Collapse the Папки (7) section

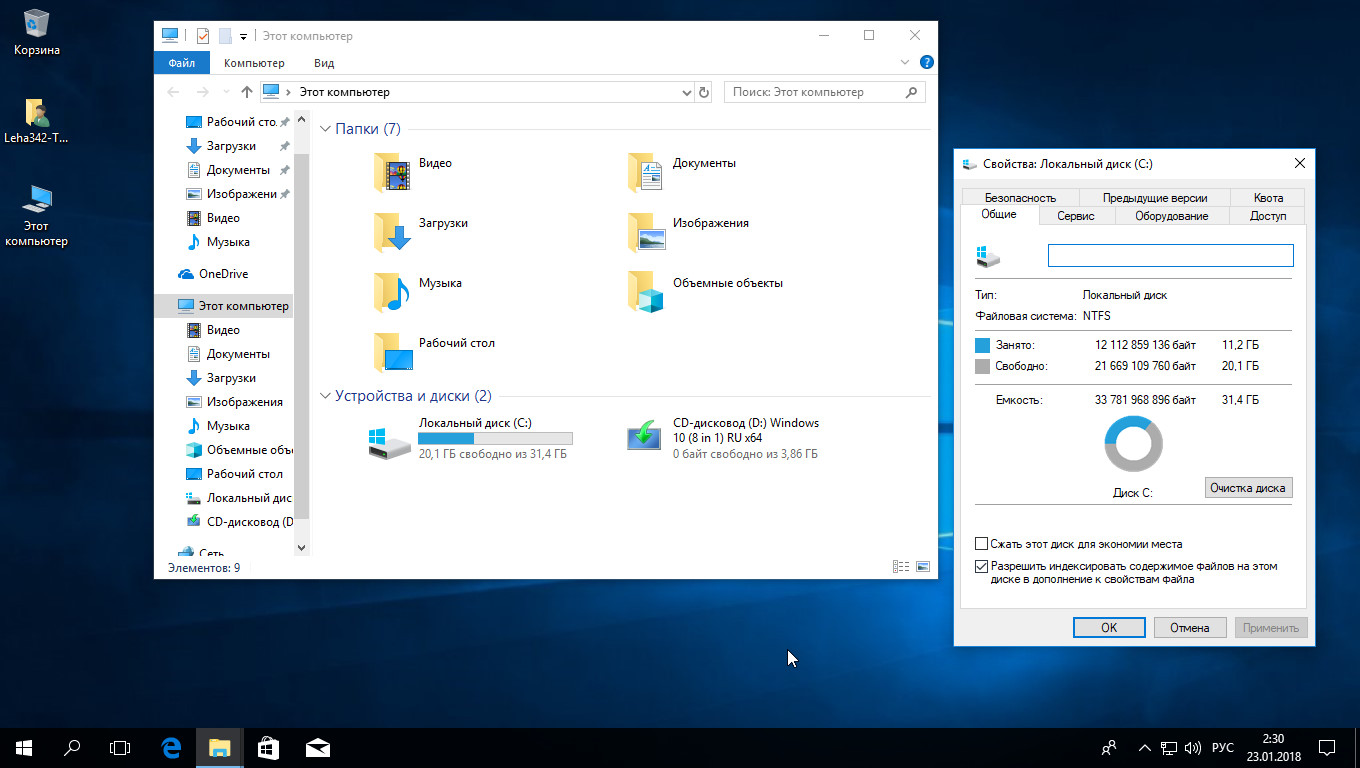pos(325,129)
